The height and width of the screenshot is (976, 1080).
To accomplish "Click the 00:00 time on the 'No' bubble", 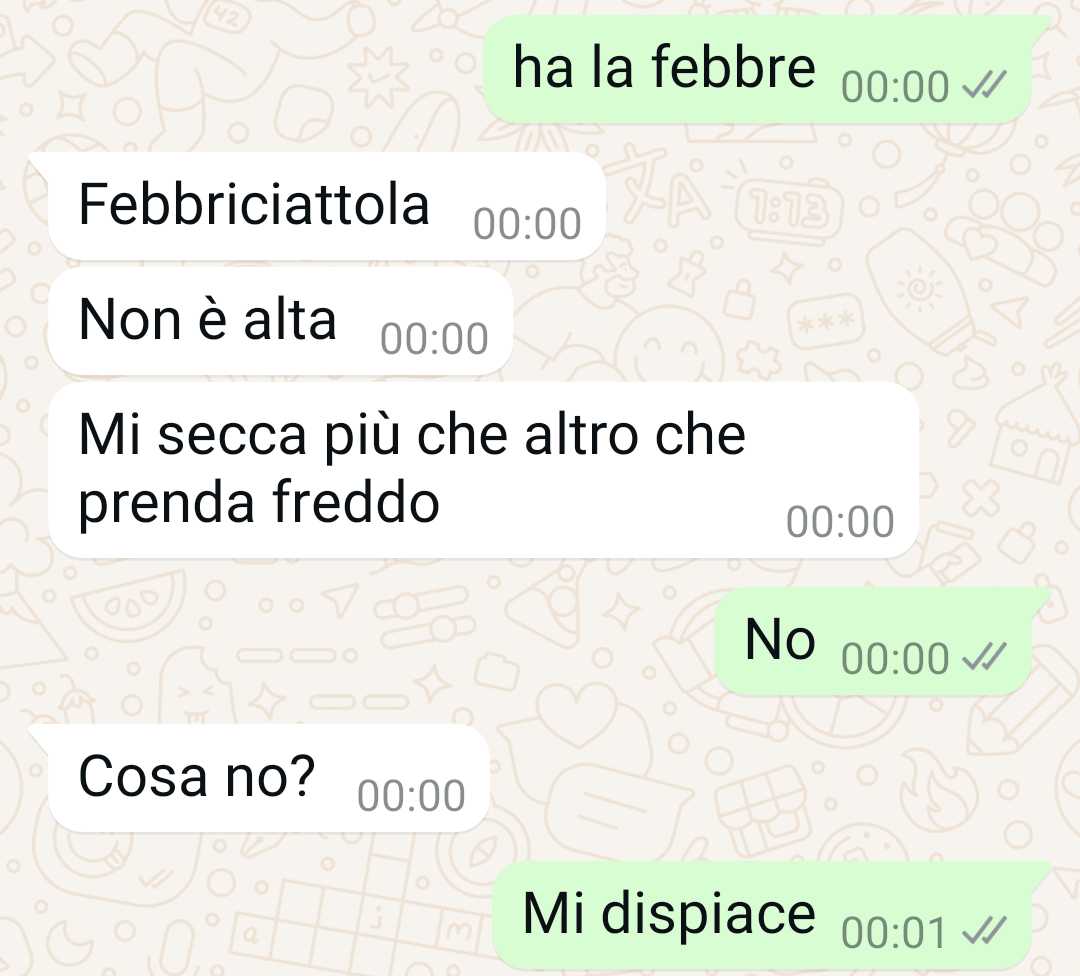I will click(895, 659).
